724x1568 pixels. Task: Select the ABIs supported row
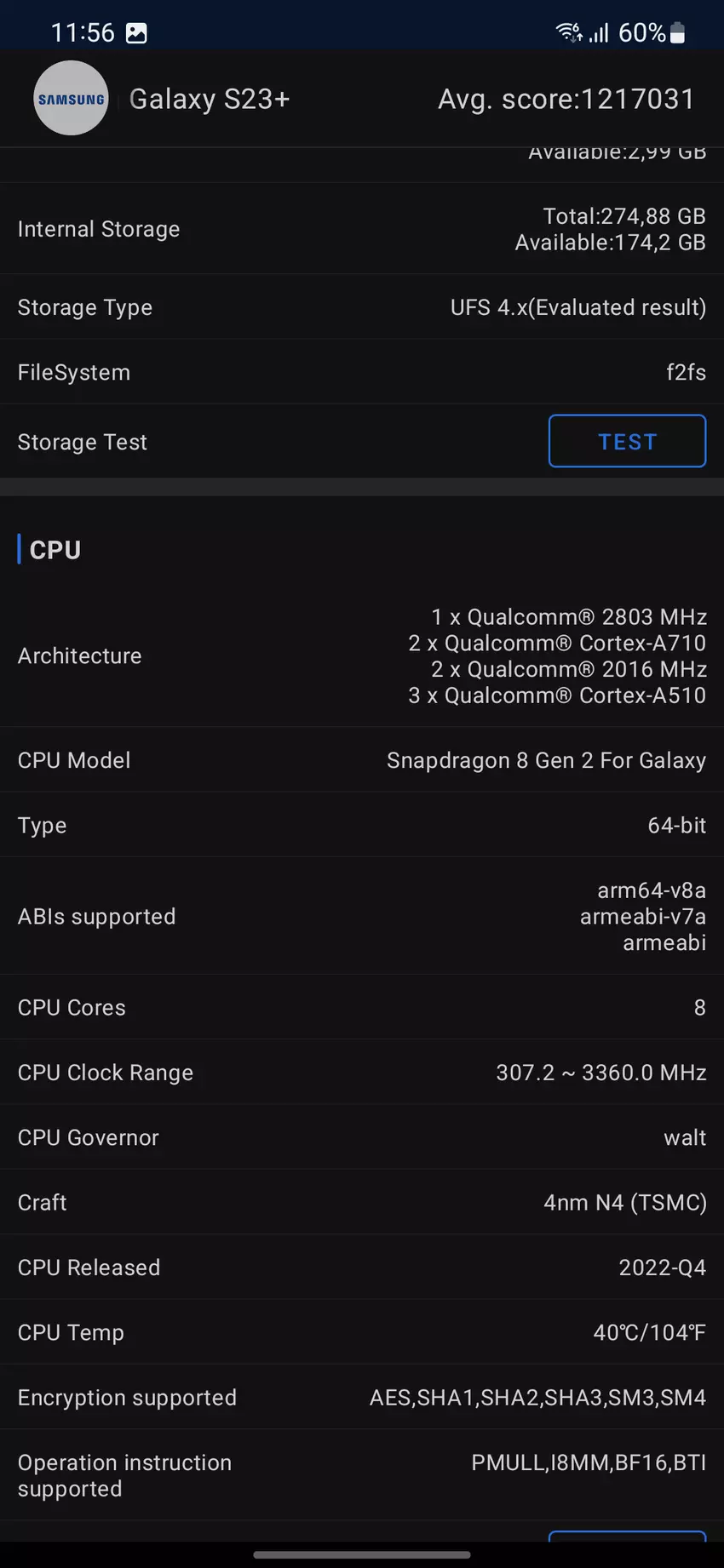point(361,916)
